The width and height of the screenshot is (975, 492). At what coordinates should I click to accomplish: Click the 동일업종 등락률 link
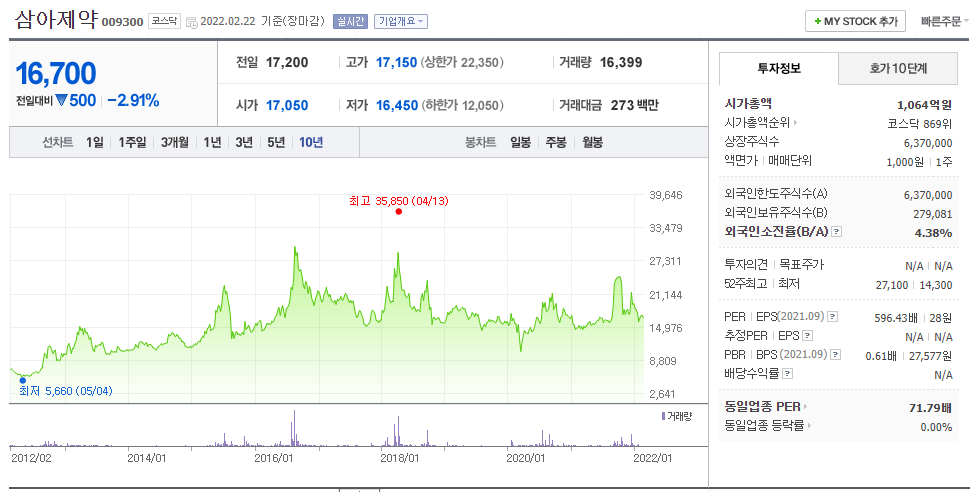(764, 426)
